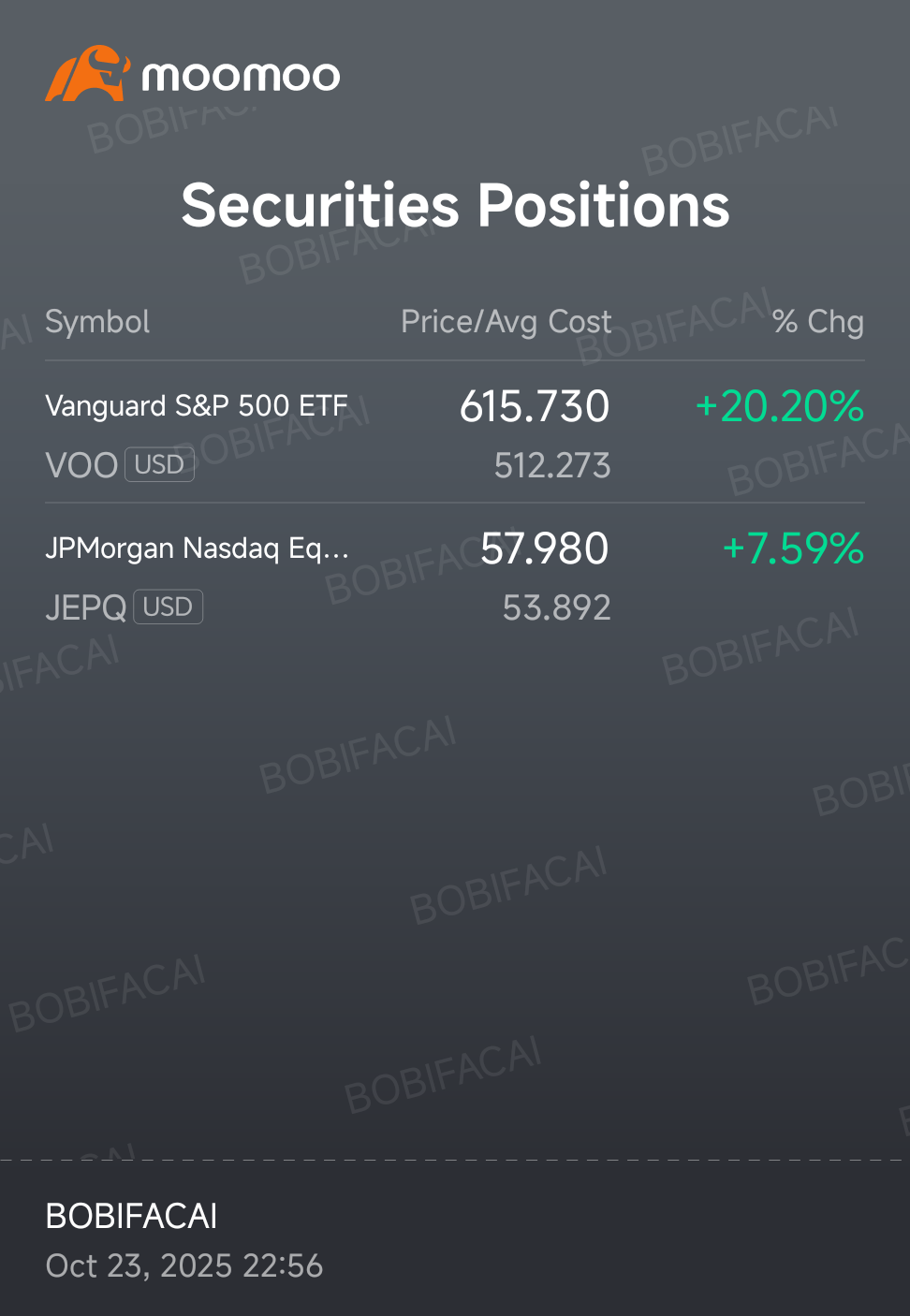Click the VOO ticker symbol
The width and height of the screenshot is (910, 1316).
point(81,465)
